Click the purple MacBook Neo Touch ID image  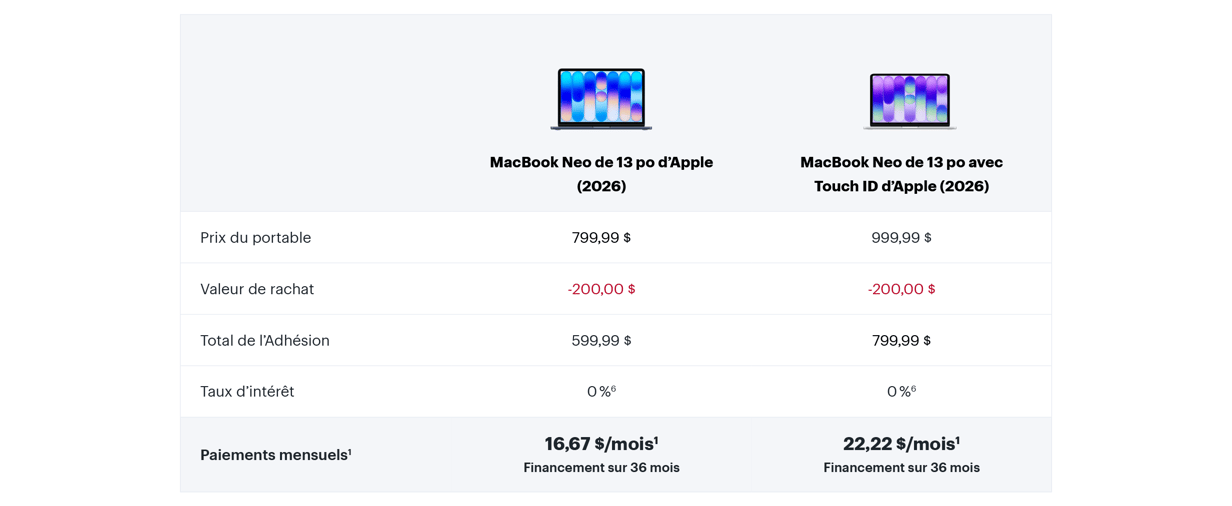coord(909,100)
